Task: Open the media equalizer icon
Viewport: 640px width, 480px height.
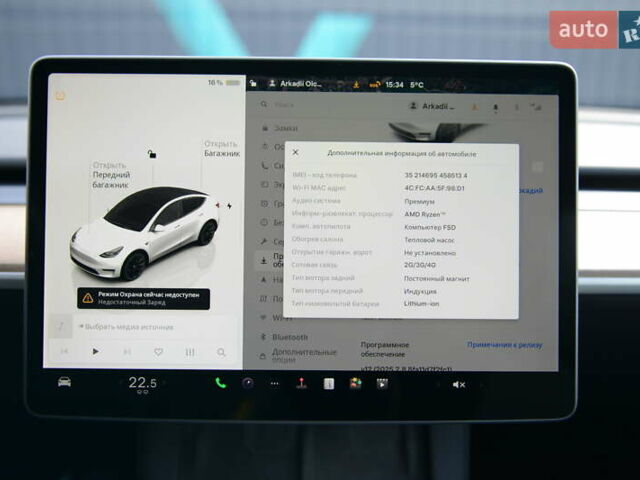Action: 190,352
